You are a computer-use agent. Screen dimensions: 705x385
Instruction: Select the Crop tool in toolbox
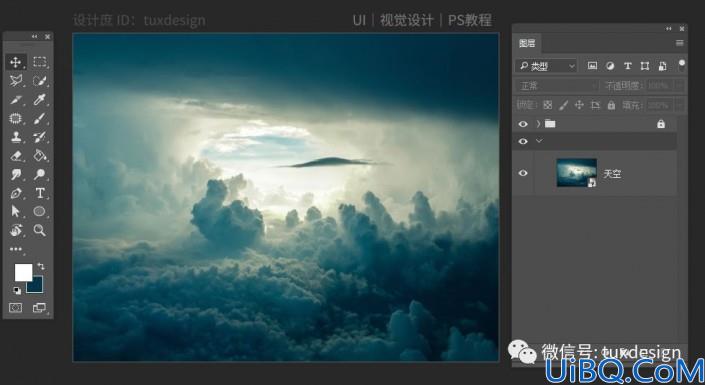tap(16, 100)
